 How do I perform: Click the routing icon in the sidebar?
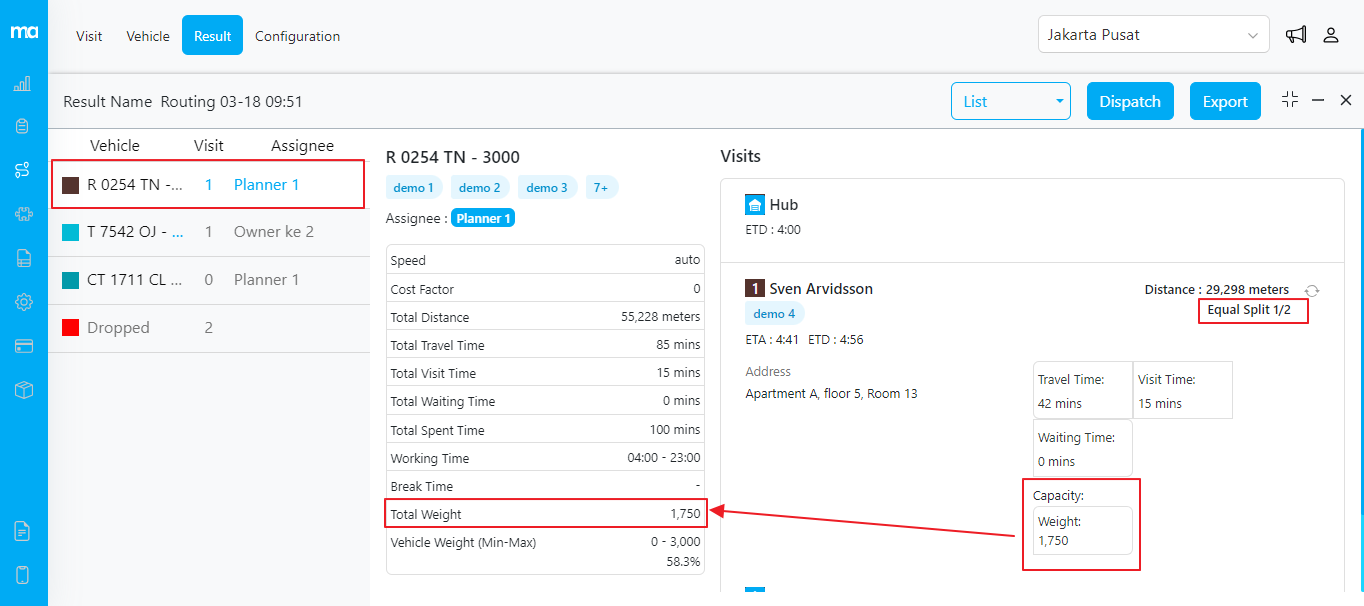(x=22, y=170)
